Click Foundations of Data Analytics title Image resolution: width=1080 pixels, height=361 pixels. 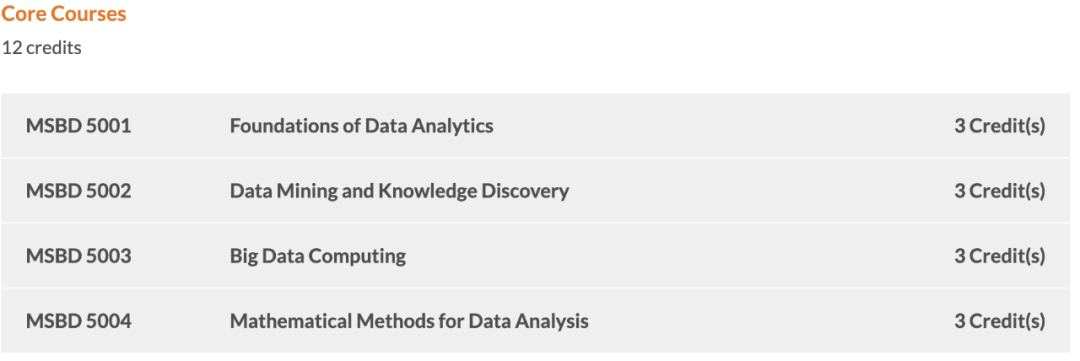(362, 125)
